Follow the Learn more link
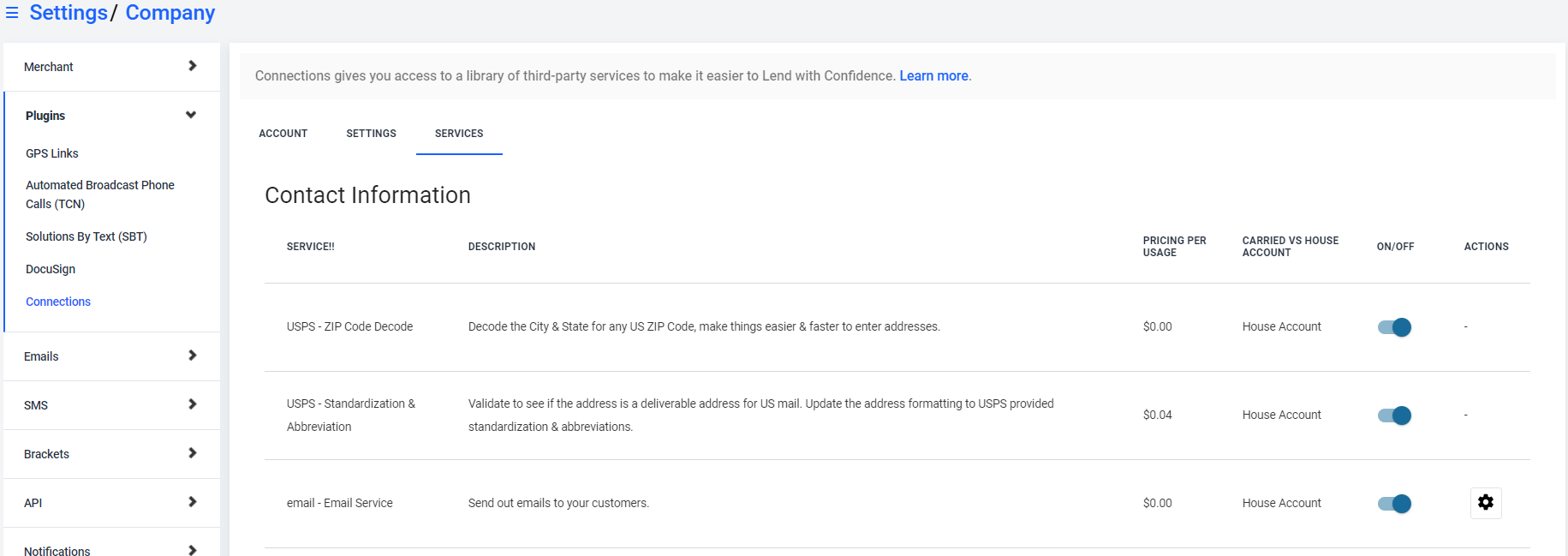Viewport: 1568px width, 556px height. coord(934,75)
